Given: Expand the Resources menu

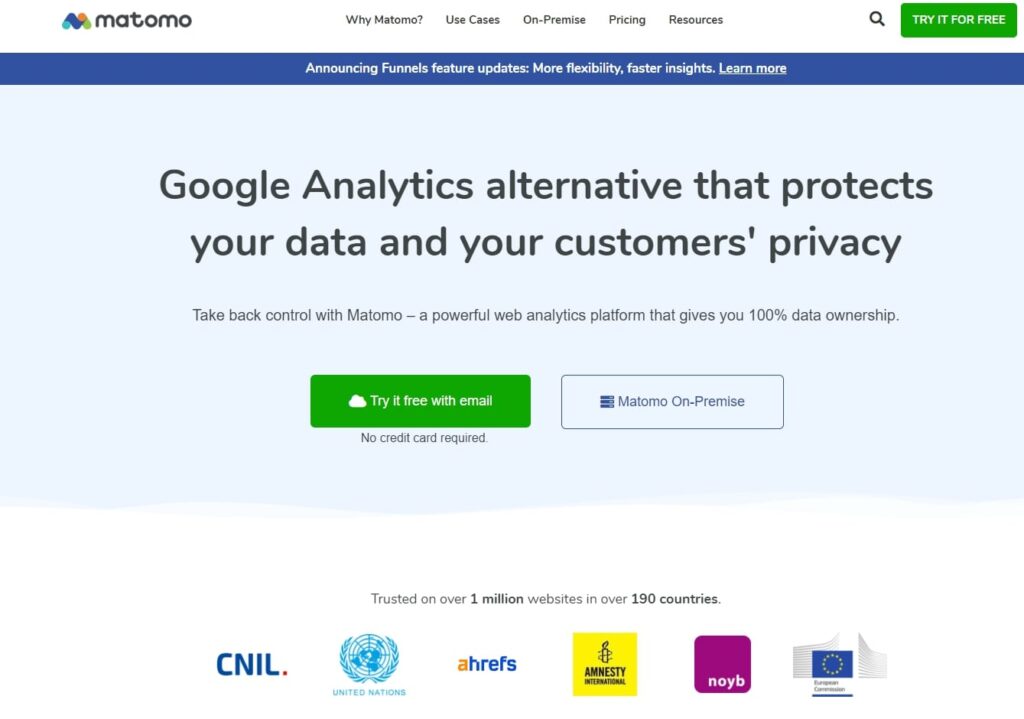Looking at the screenshot, I should (696, 20).
